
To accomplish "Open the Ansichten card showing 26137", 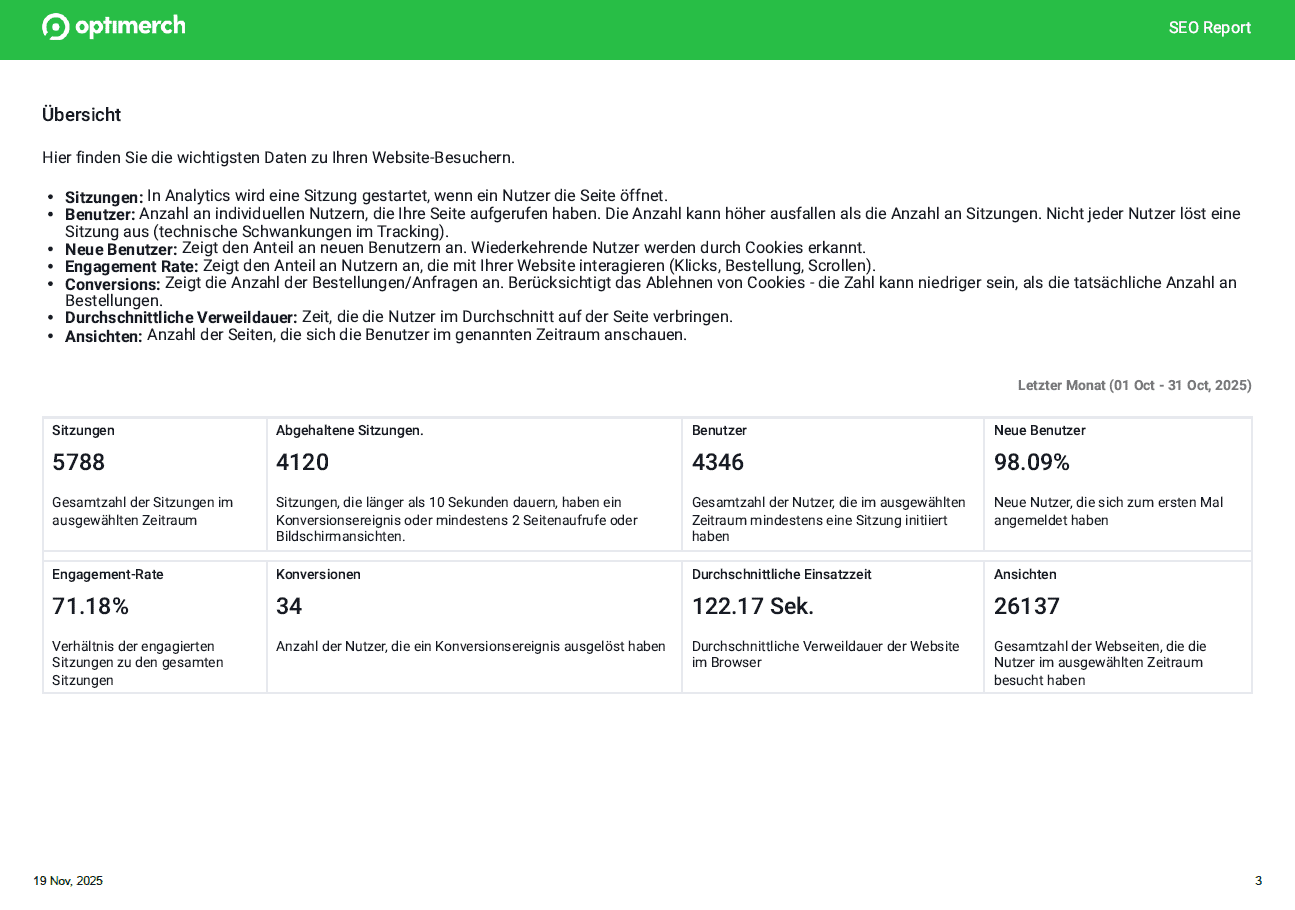I will (x=1117, y=626).
